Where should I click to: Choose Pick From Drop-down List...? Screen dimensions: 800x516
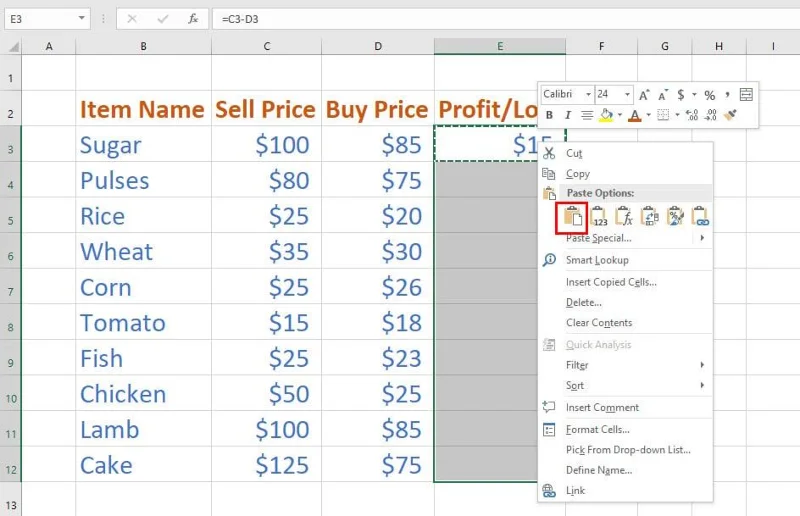(626, 450)
